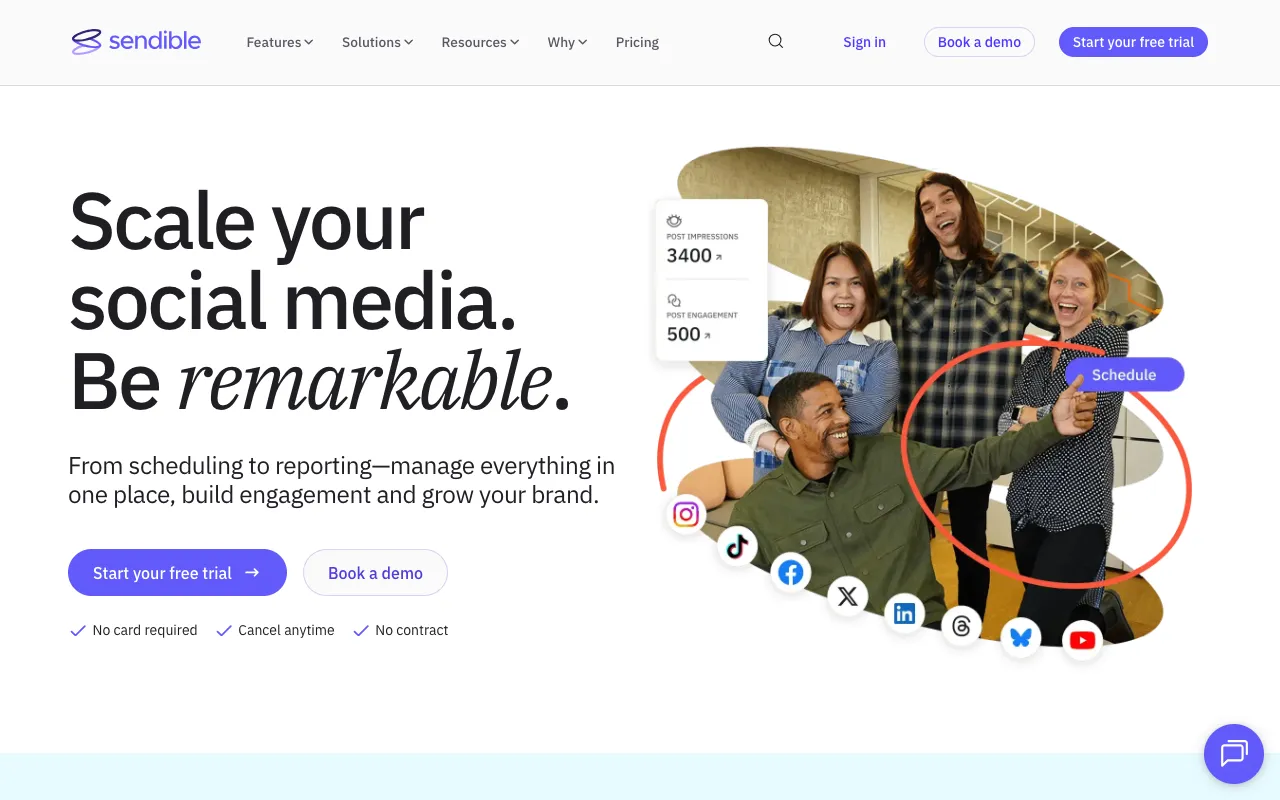Click the X (Twitter) icon
This screenshot has height=800, width=1280.
[847, 597]
